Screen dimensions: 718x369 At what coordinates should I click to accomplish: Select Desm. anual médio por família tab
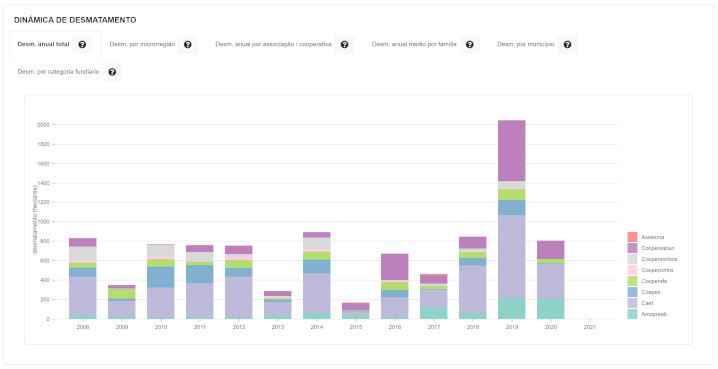coord(414,44)
